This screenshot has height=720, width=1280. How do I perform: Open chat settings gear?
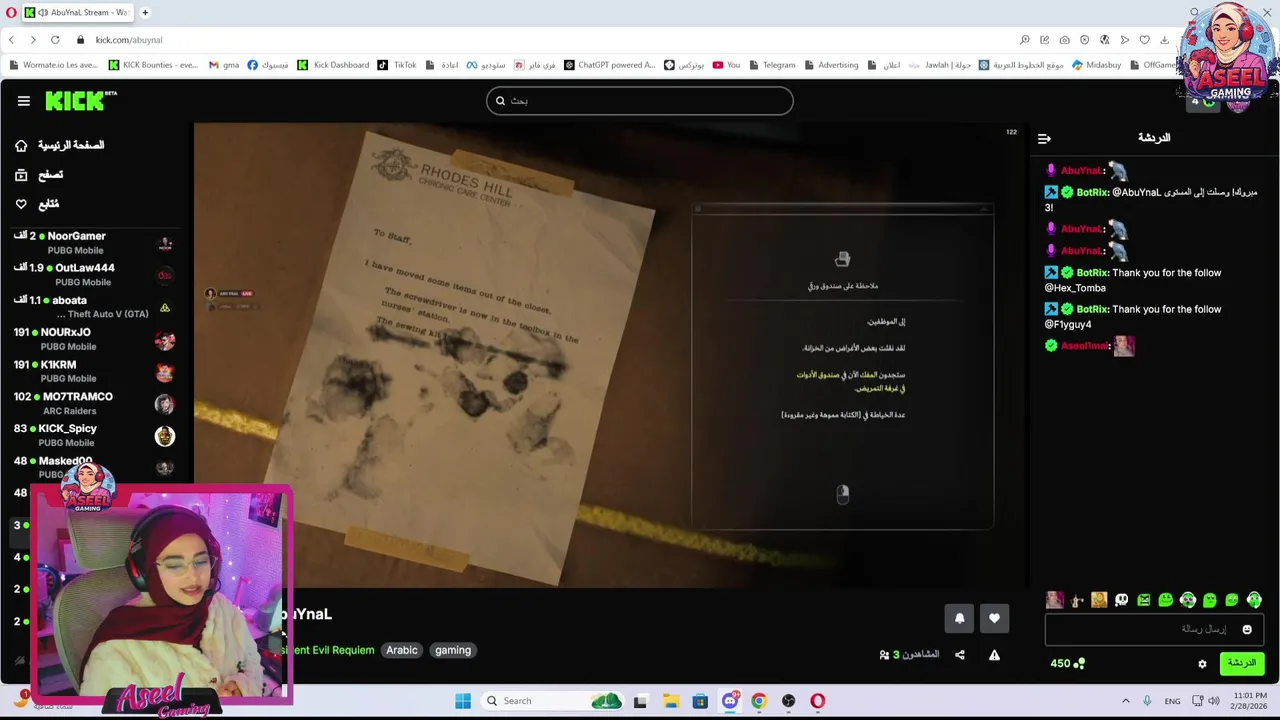pos(1202,664)
